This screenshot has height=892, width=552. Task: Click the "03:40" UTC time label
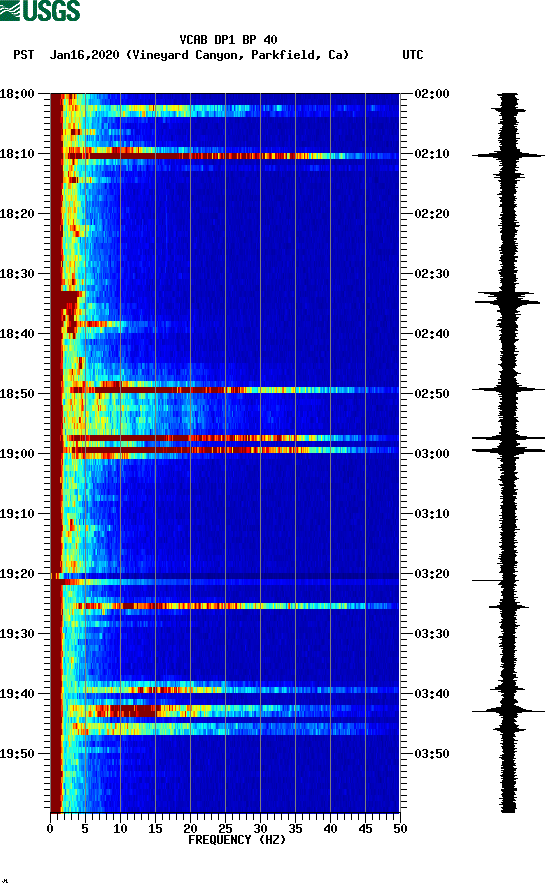432,694
